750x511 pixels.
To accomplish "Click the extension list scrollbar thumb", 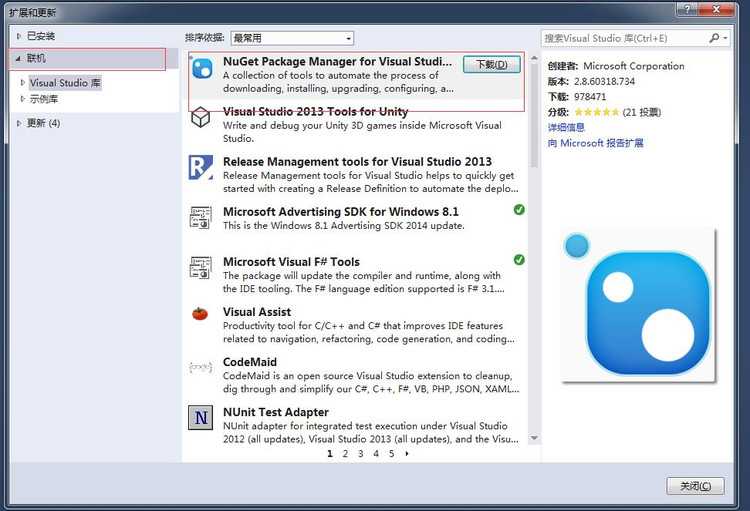I will pos(534,115).
